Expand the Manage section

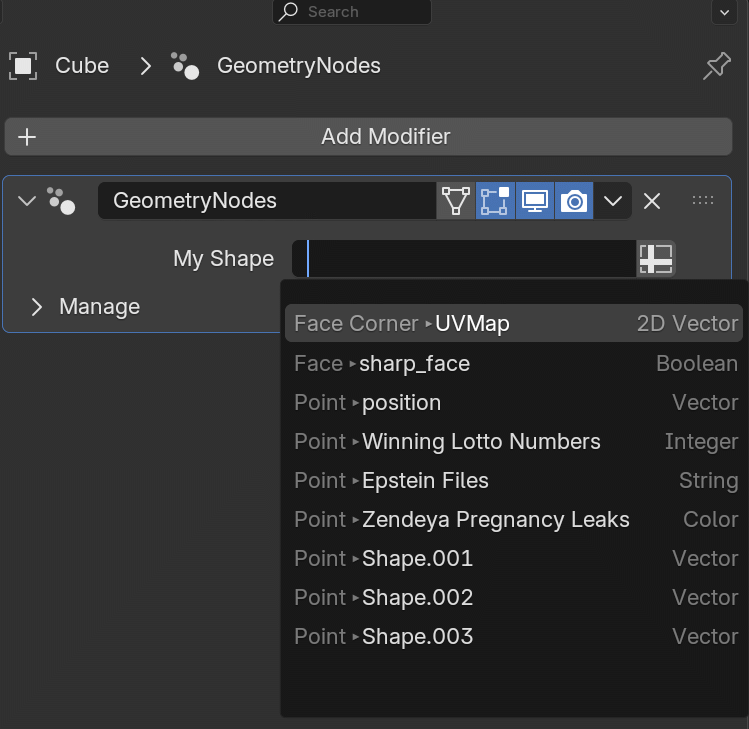click(x=37, y=307)
